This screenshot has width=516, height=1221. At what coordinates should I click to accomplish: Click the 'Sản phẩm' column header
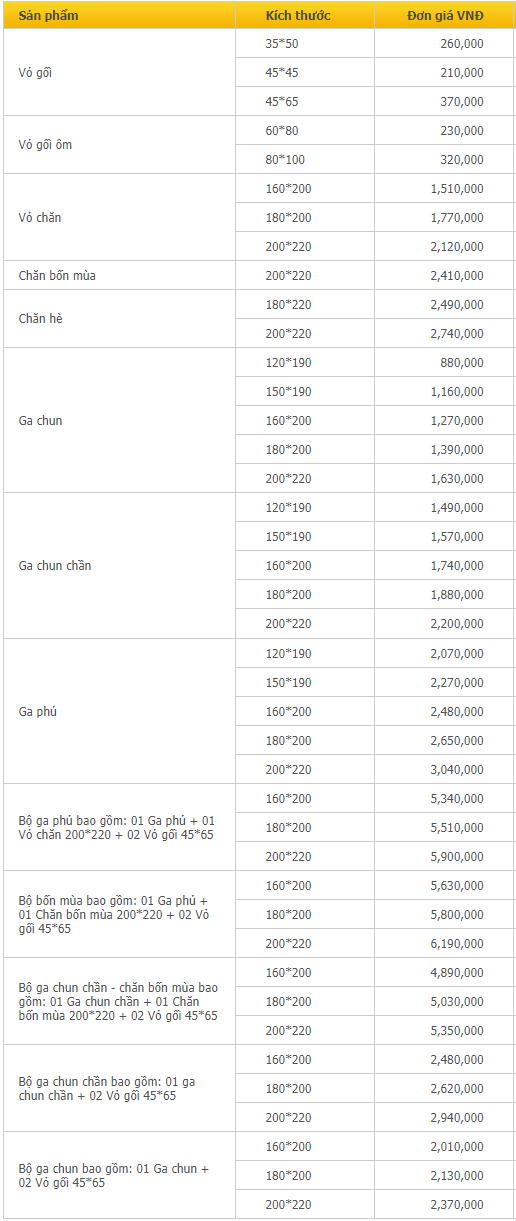48,15
